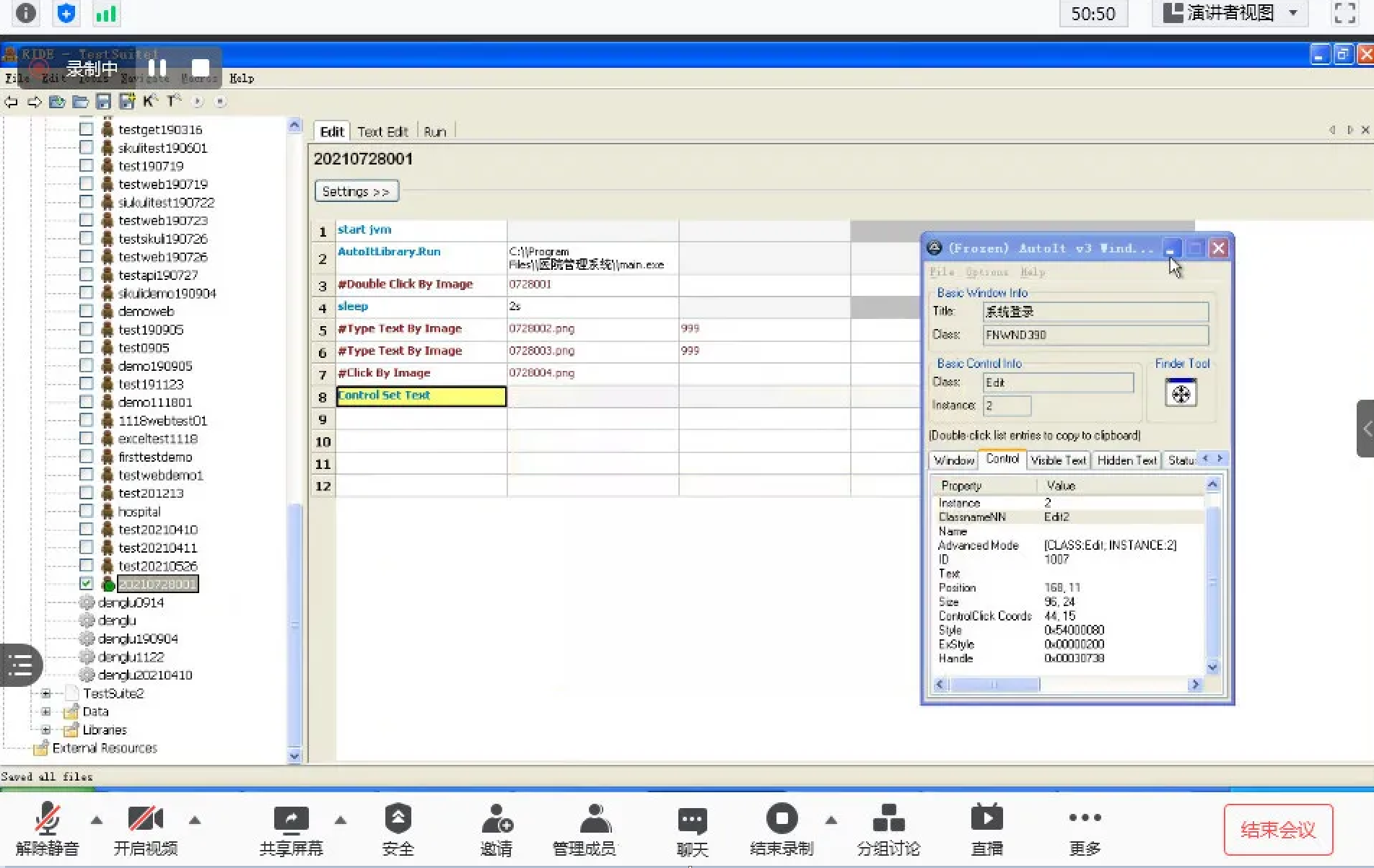Tick the checkbox for demoweb
This screenshot has height=868, width=1374.
click(x=86, y=310)
